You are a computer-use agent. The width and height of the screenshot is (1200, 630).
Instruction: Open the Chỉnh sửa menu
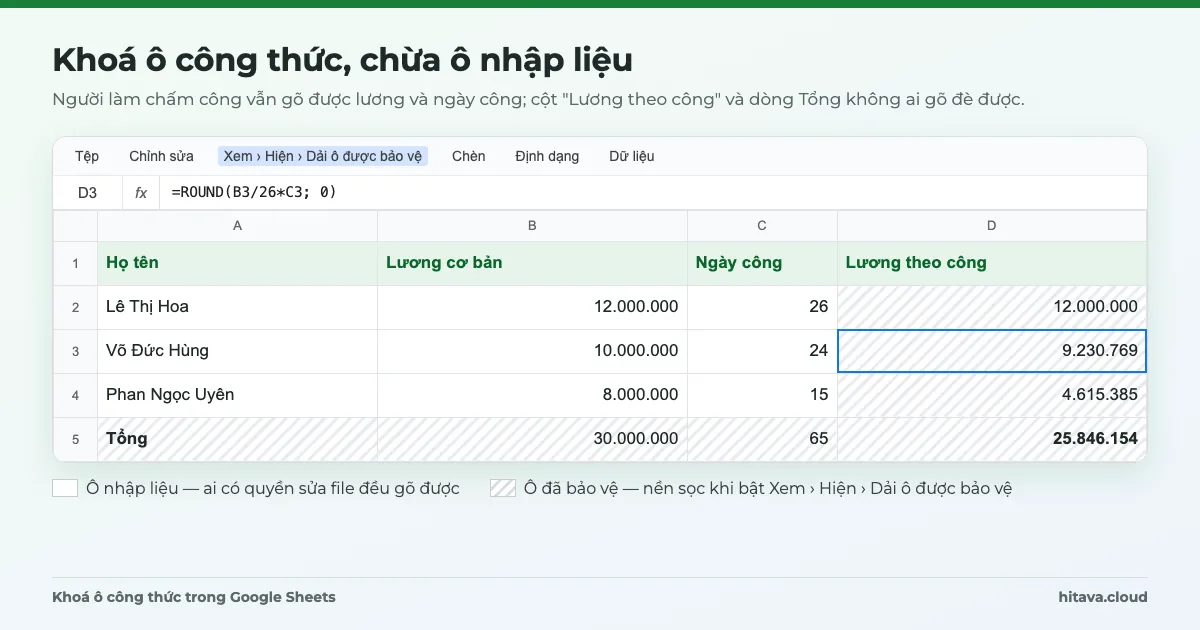(x=161, y=156)
